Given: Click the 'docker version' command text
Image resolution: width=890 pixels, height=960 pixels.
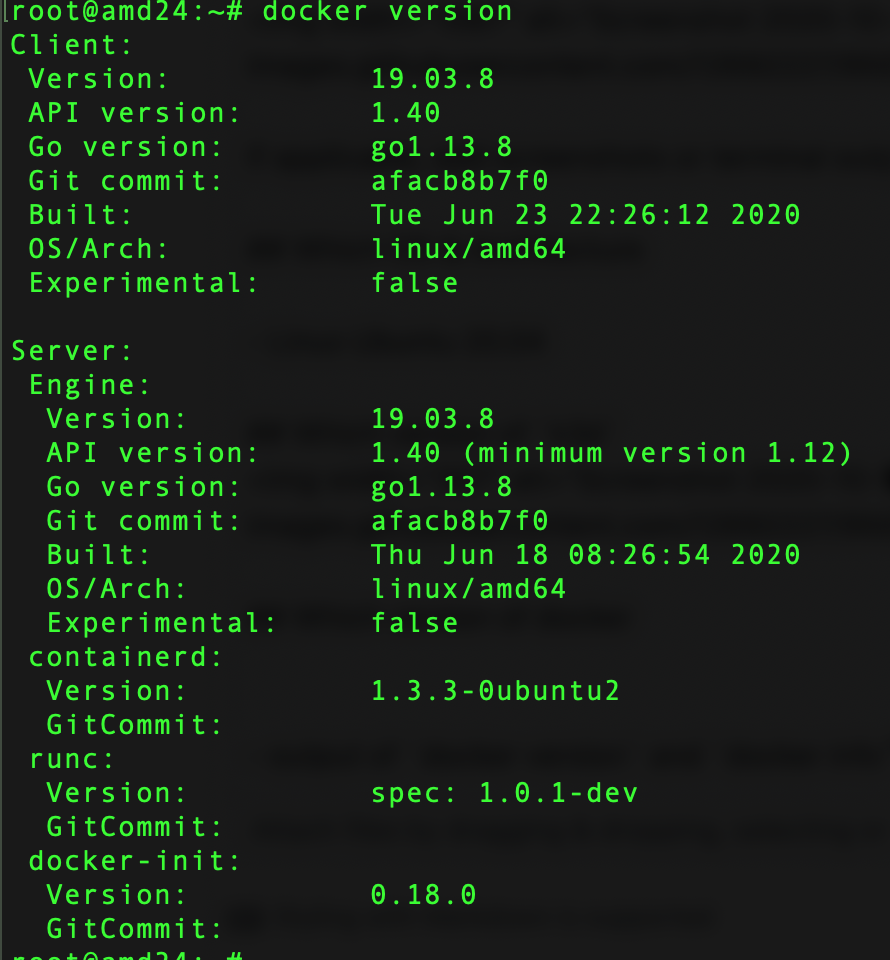Looking at the screenshot, I should click(x=387, y=11).
